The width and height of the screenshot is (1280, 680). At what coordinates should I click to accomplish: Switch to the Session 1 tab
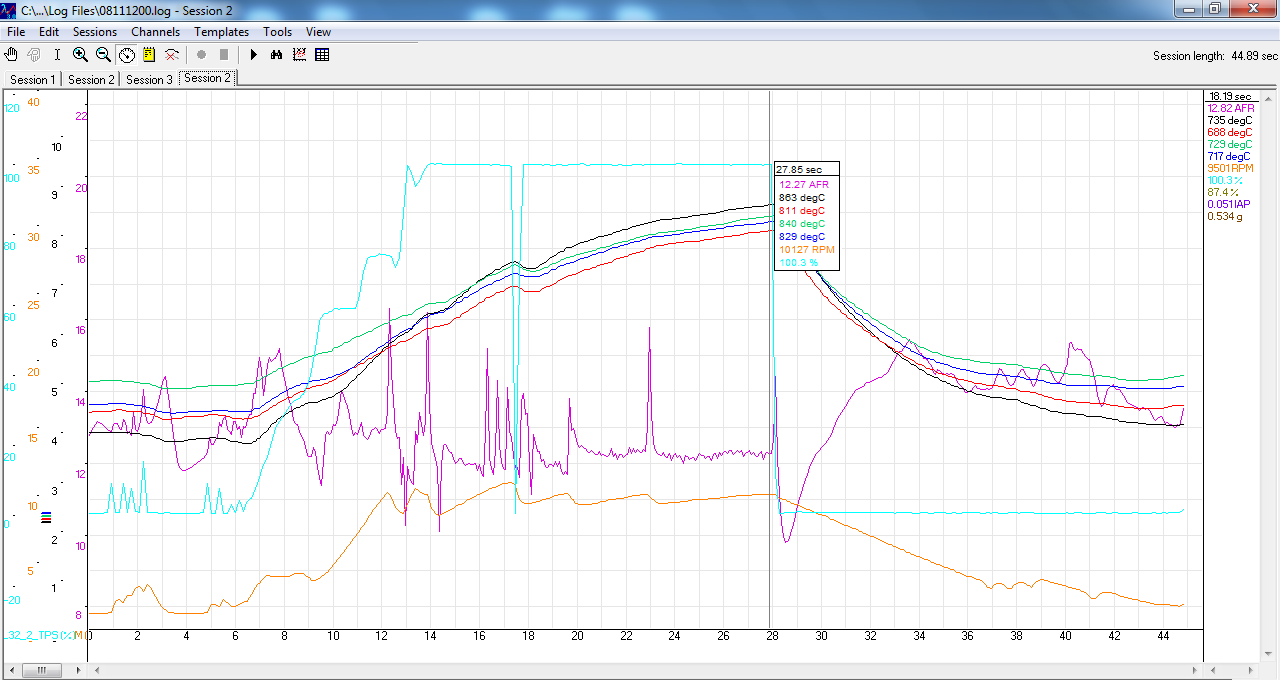(32, 80)
